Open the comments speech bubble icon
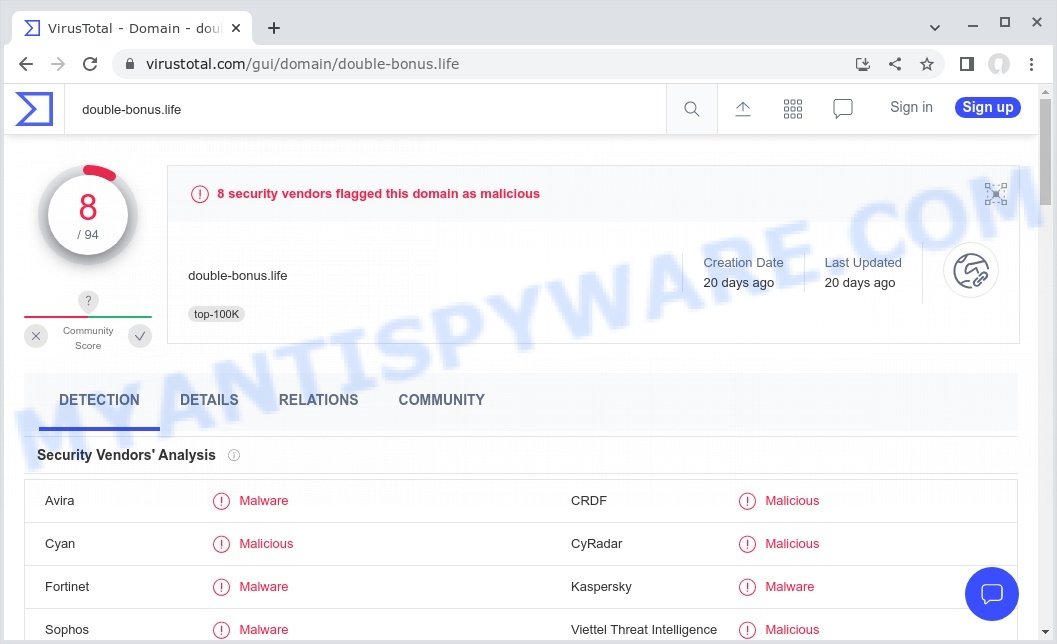This screenshot has width=1057, height=644. click(843, 109)
